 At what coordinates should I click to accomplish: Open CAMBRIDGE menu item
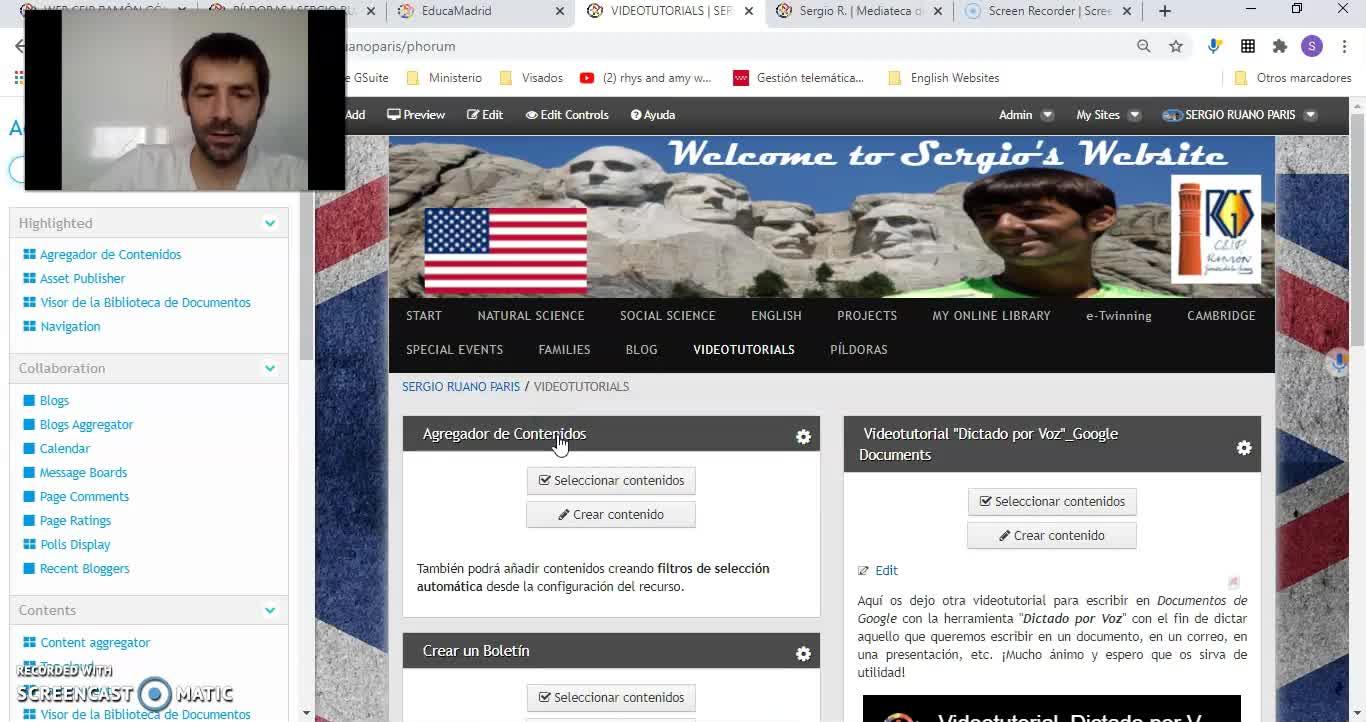(1221, 316)
